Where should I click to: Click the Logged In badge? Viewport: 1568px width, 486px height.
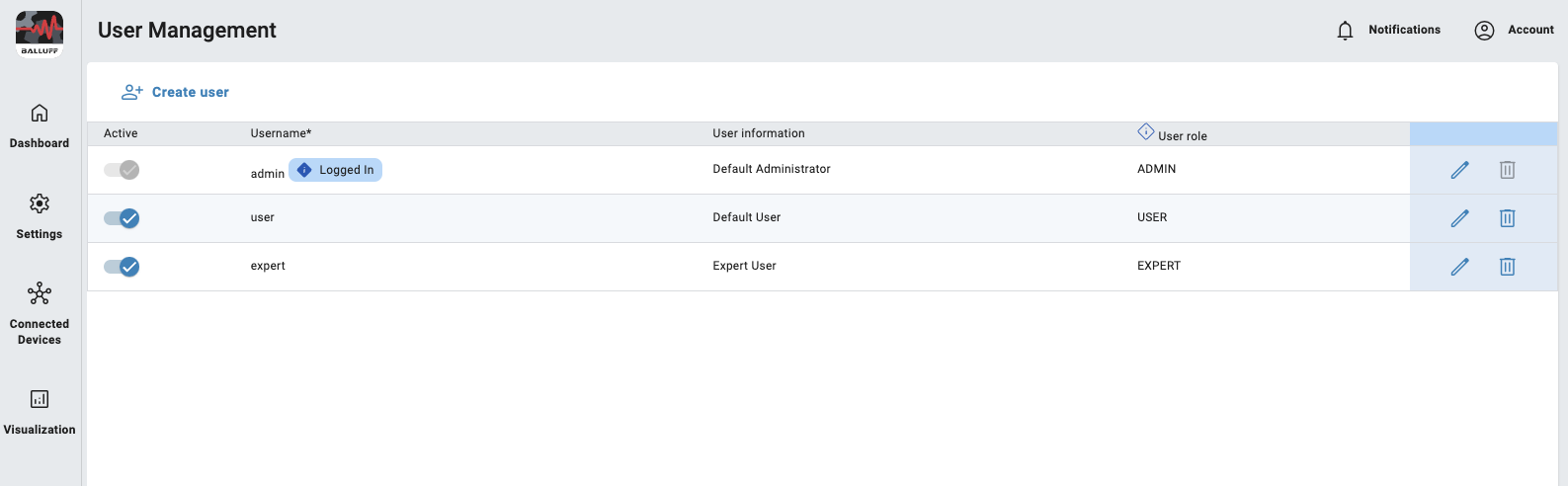335,170
